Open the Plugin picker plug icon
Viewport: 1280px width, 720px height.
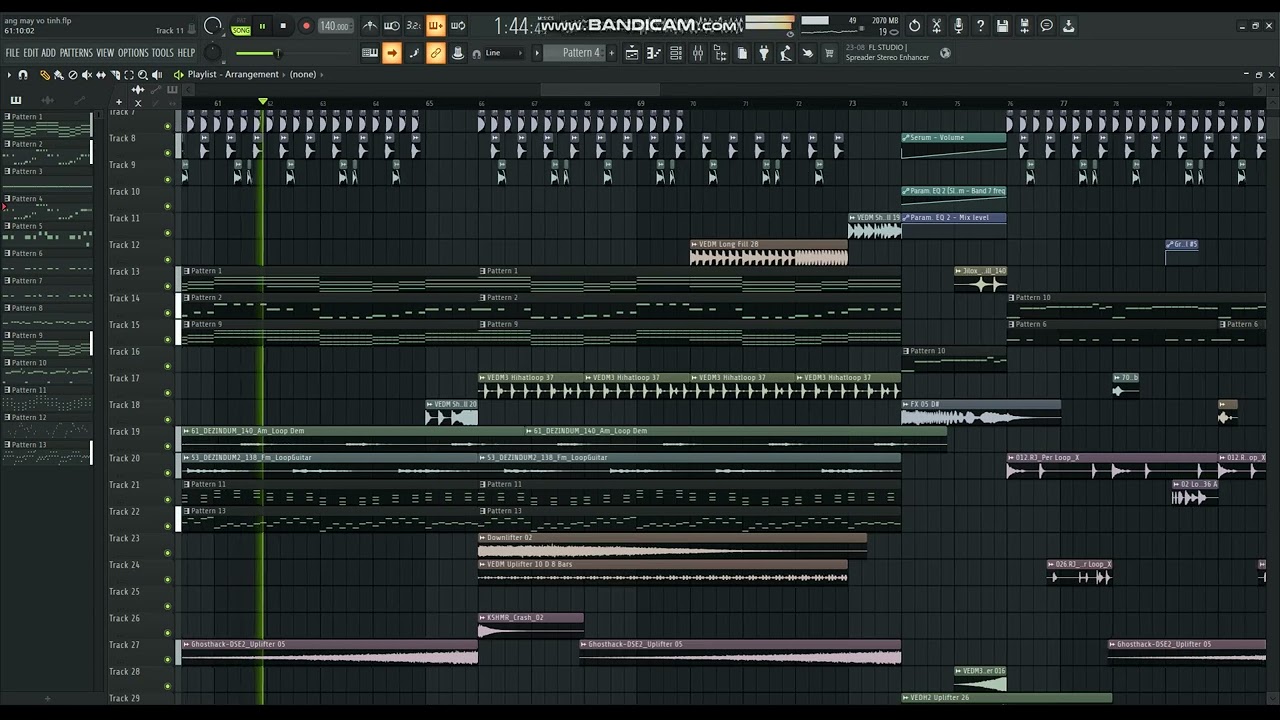click(764, 53)
